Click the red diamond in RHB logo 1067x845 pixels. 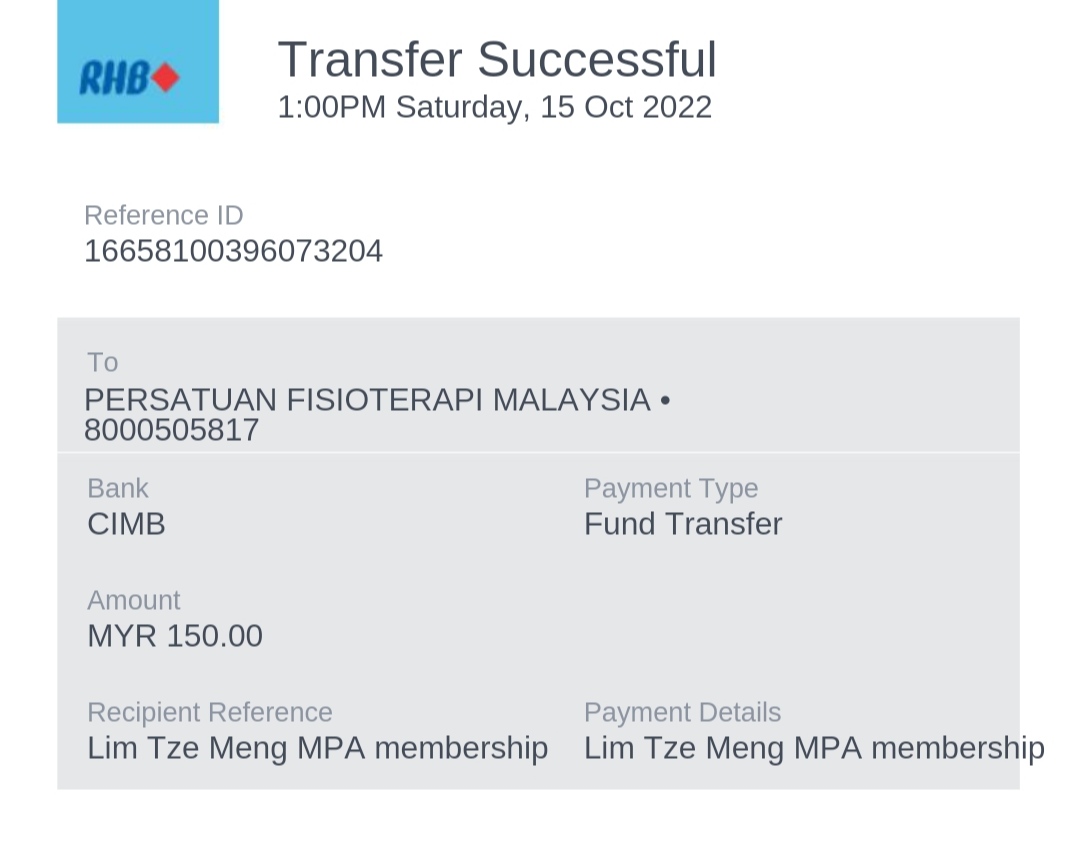tap(166, 77)
